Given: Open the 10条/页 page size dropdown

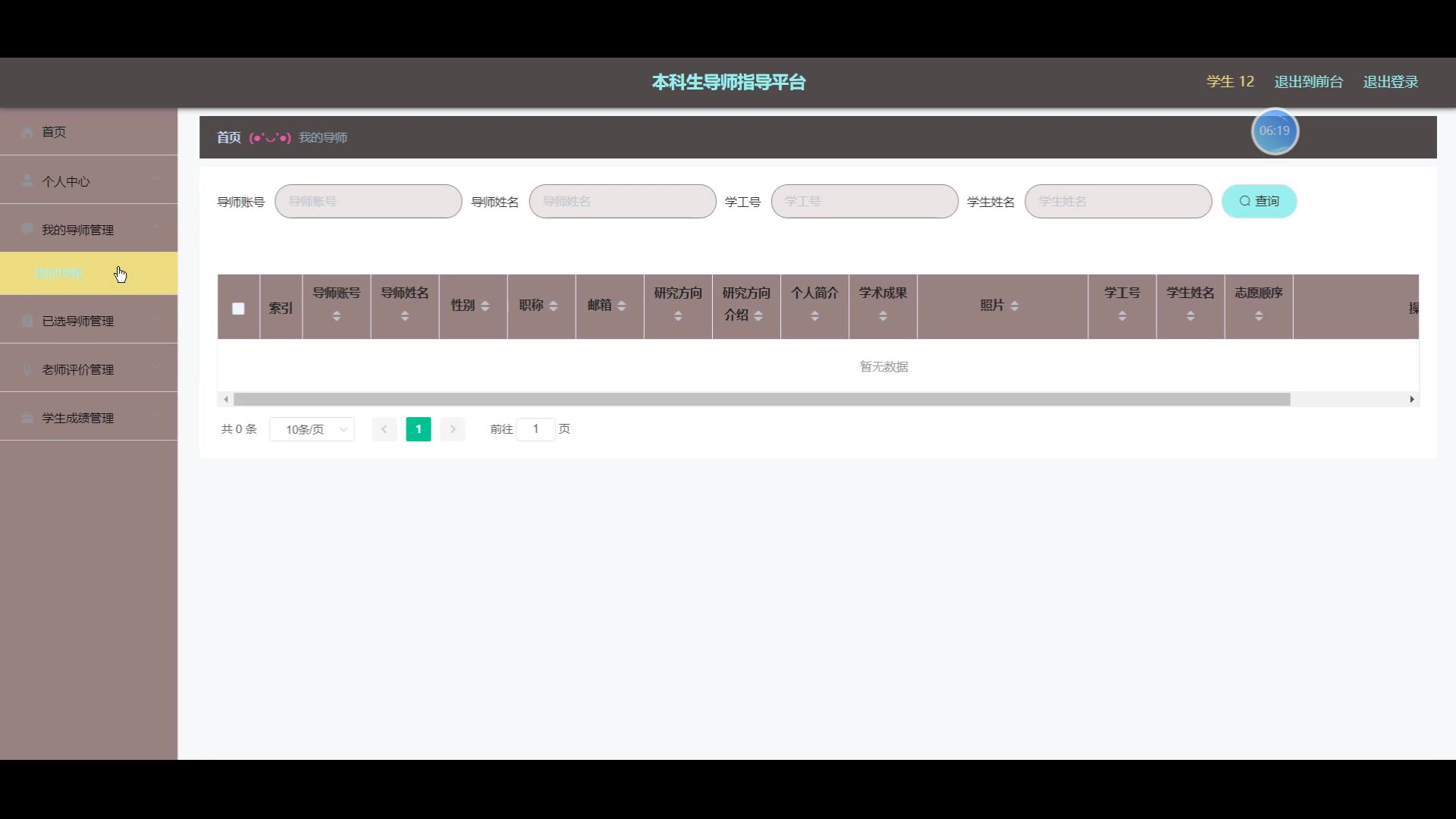Looking at the screenshot, I should (312, 429).
